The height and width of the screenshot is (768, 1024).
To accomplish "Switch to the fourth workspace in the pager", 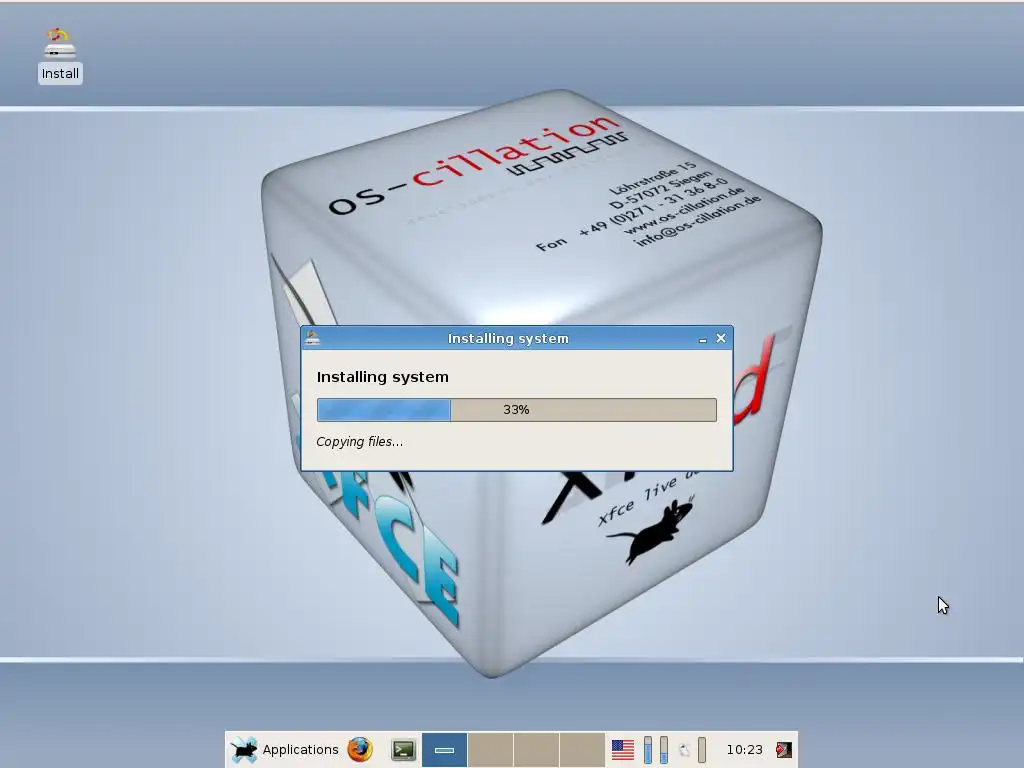I will pyautogui.click(x=582, y=750).
